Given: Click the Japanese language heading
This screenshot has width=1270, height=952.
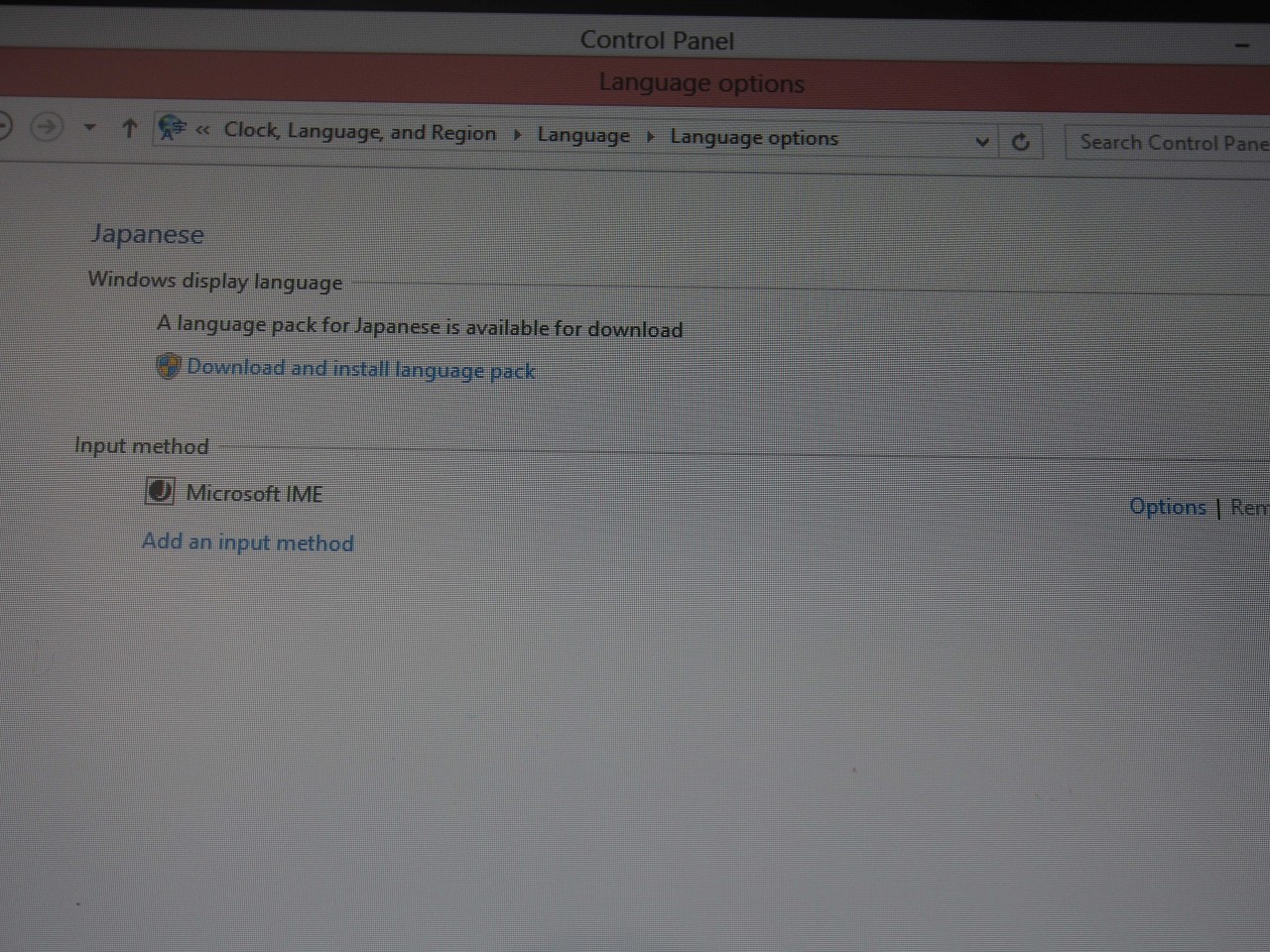Looking at the screenshot, I should click(x=148, y=234).
